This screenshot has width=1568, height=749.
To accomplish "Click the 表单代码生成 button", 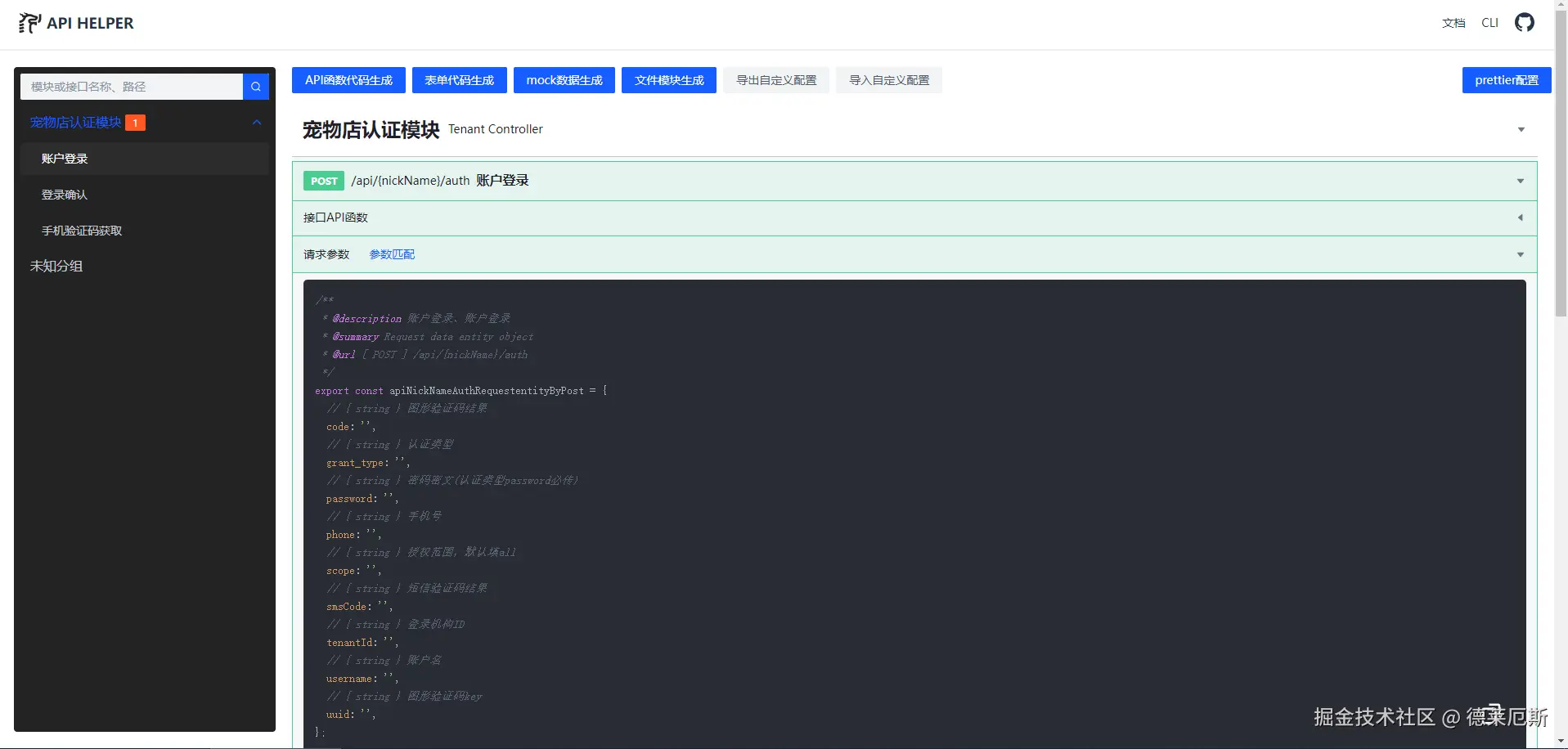I will [460, 80].
